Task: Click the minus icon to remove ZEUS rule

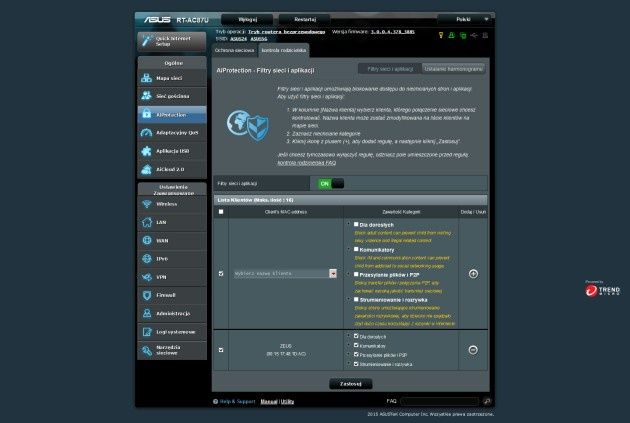Action: click(473, 350)
